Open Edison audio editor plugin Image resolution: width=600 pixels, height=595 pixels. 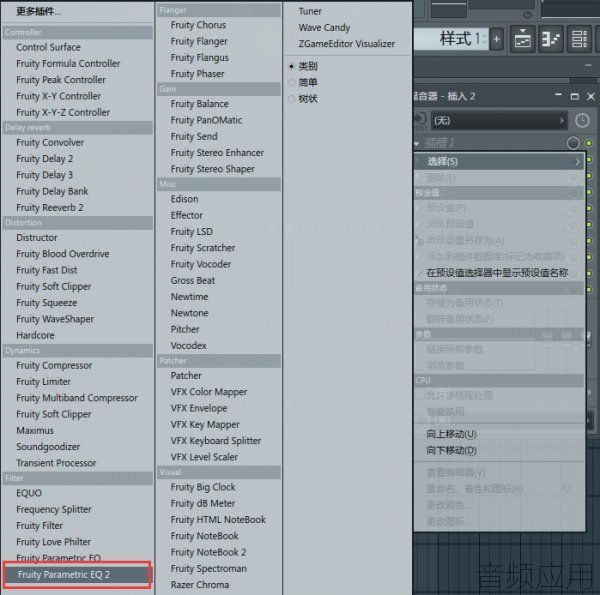184,199
